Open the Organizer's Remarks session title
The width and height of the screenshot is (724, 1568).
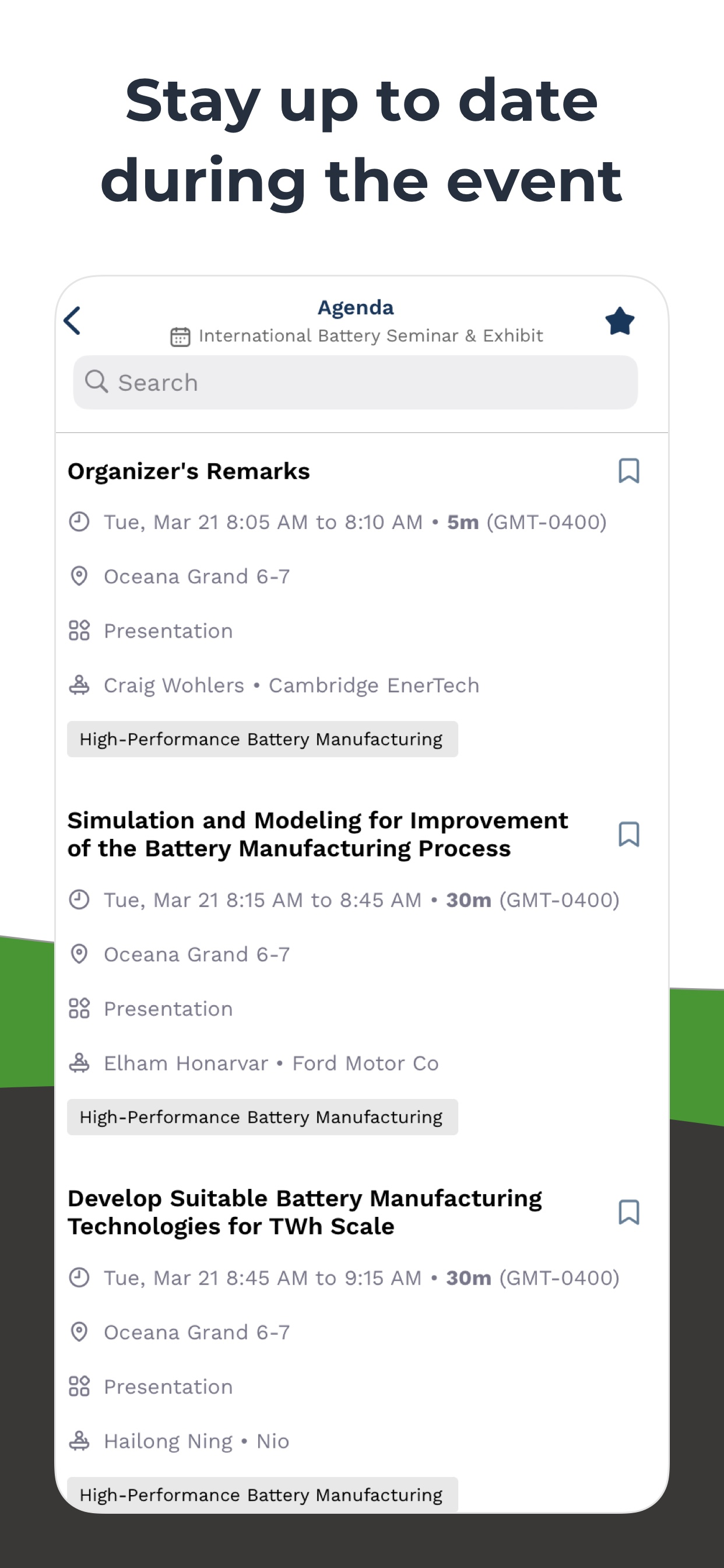point(189,471)
